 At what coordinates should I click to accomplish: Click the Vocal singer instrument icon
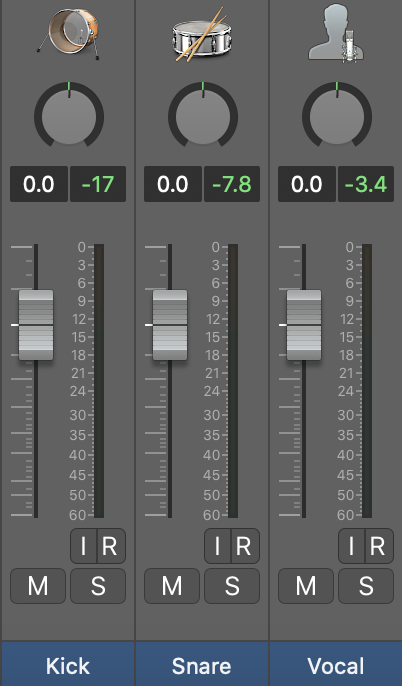click(x=336, y=32)
